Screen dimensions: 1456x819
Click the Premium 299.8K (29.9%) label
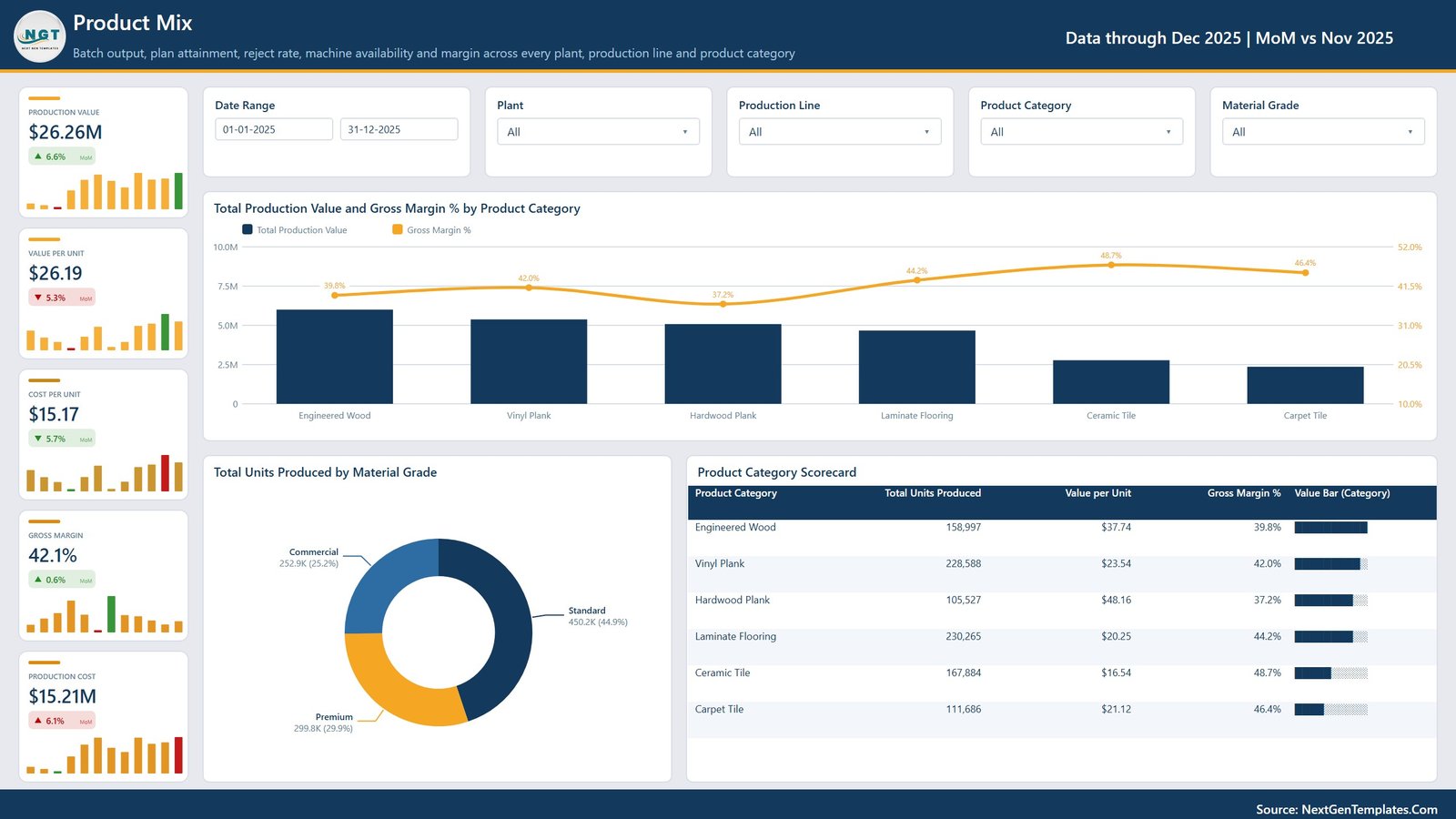point(323,723)
